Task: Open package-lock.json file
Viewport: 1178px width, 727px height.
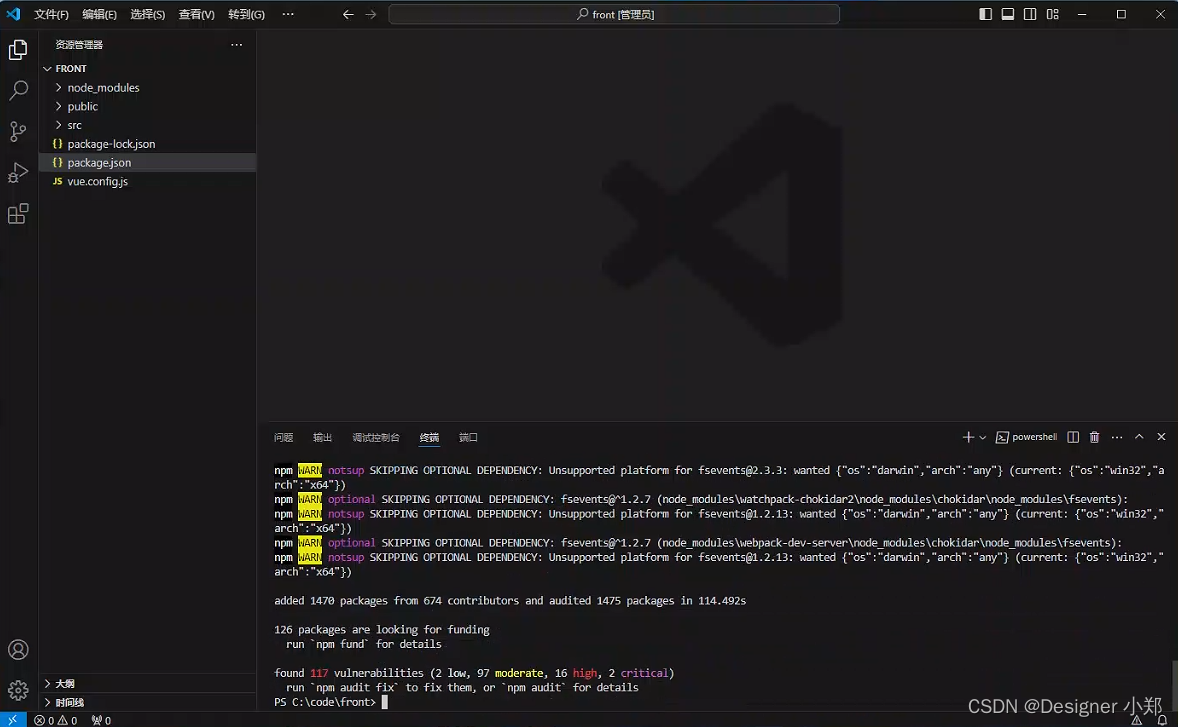Action: [x=147, y=144]
